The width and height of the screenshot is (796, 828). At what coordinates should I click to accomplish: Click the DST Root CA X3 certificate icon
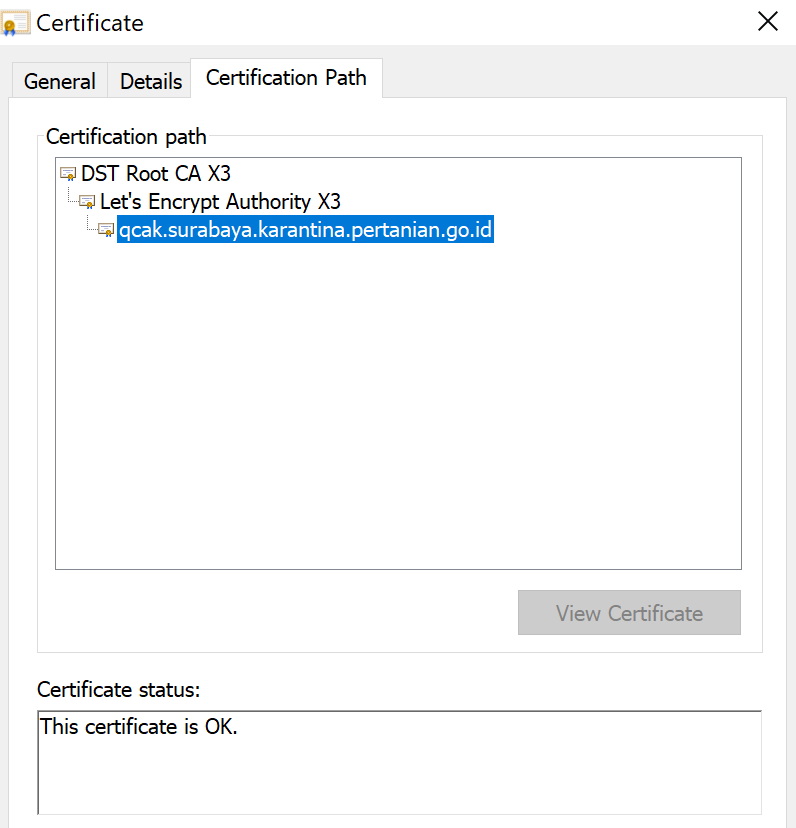[68, 174]
